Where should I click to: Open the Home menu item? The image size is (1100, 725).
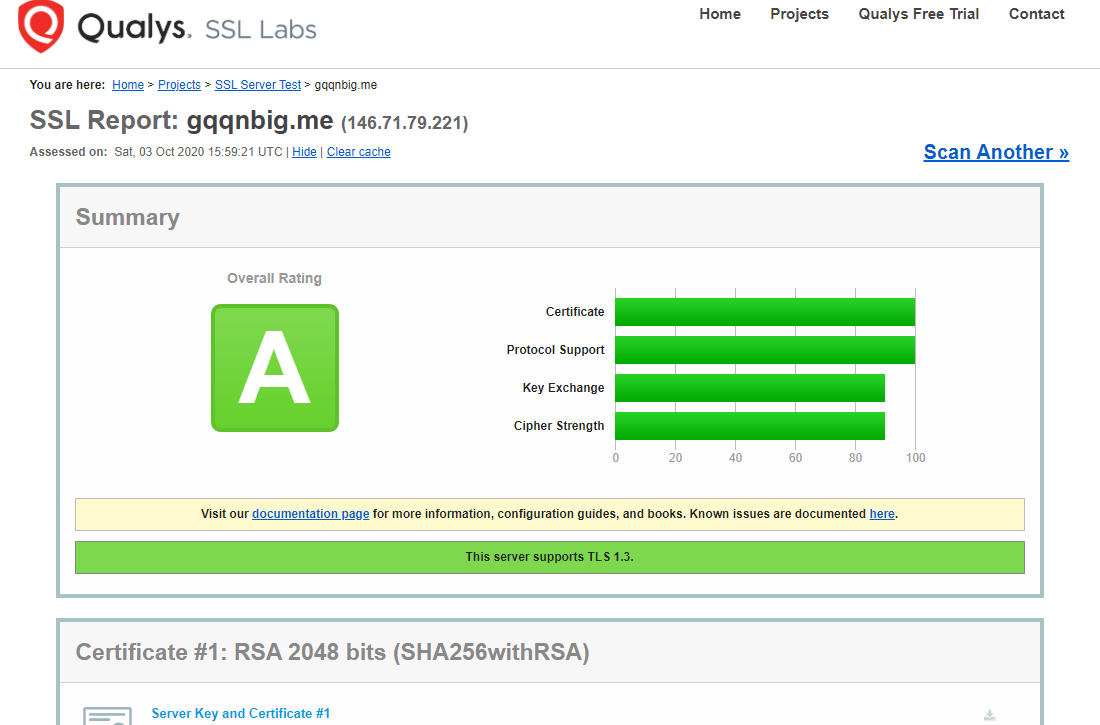(x=720, y=14)
